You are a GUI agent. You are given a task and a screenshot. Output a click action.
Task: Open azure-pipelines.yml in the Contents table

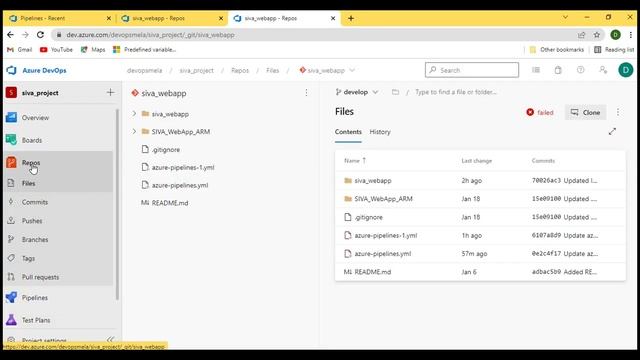pyautogui.click(x=382, y=253)
